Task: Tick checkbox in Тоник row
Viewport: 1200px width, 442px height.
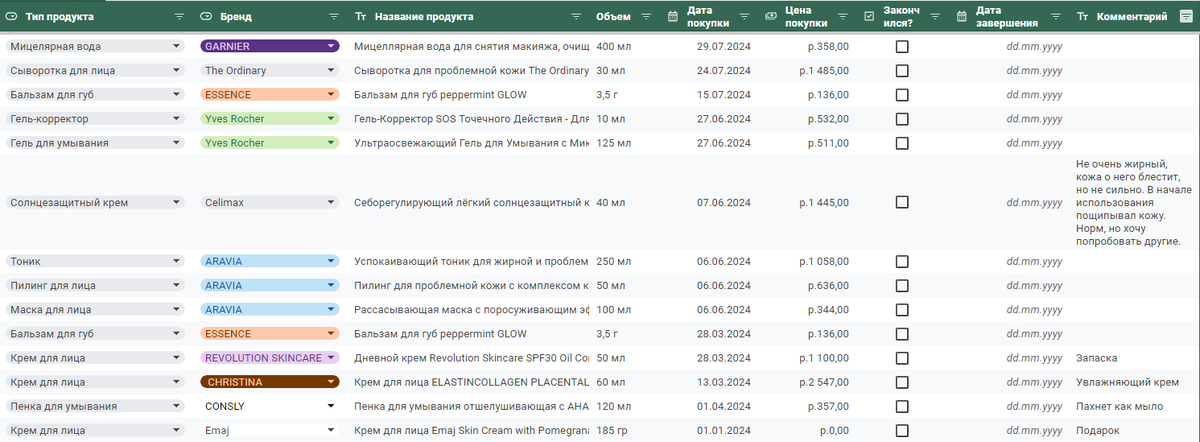Action: [902, 262]
